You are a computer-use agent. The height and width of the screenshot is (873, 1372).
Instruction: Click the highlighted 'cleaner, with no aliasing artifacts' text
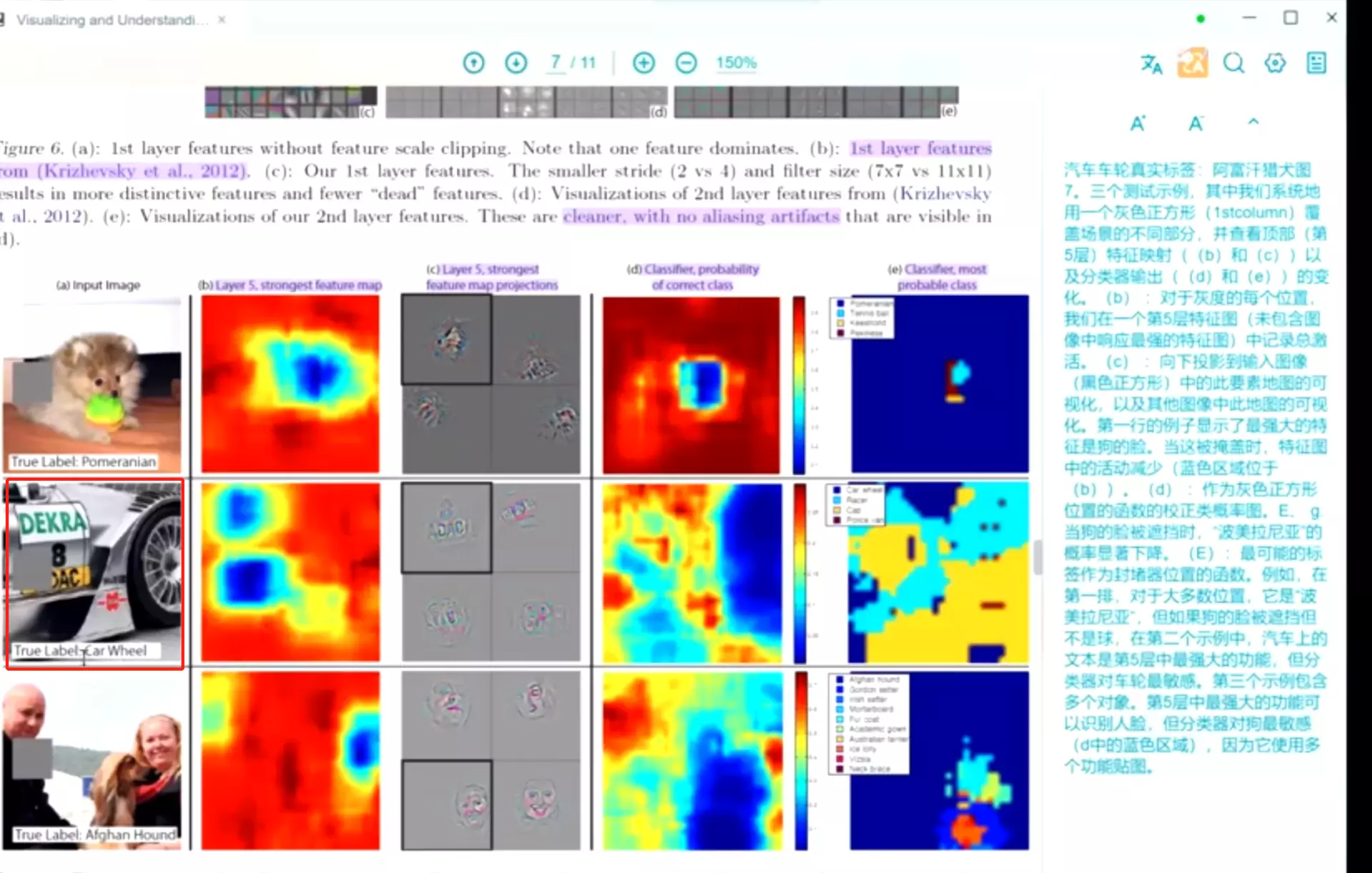[700, 216]
